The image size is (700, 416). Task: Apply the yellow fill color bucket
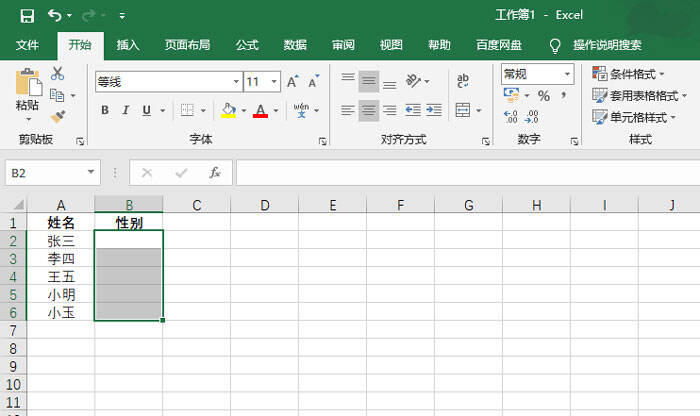tap(228, 110)
